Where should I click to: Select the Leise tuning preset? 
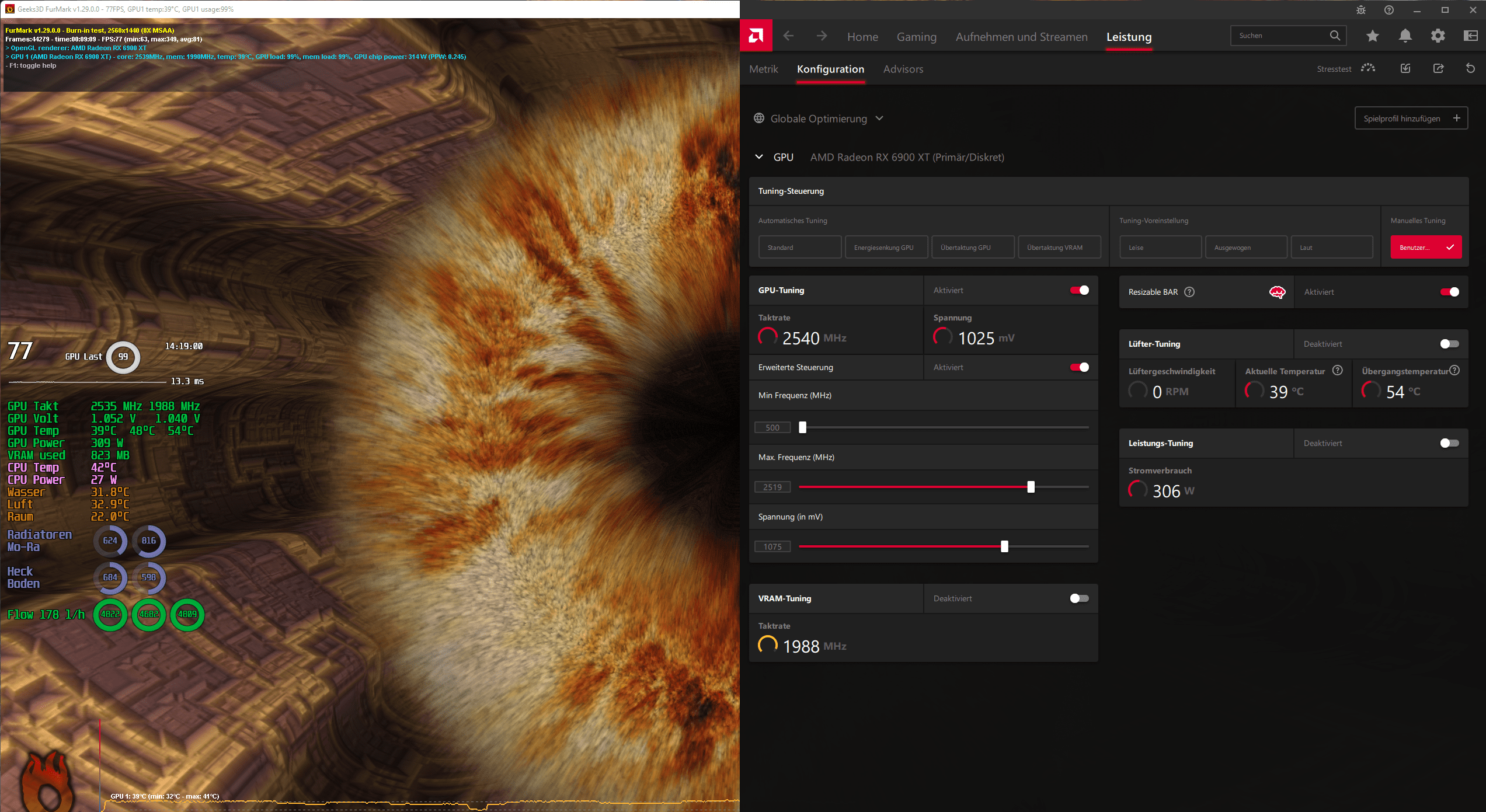[x=1160, y=248]
